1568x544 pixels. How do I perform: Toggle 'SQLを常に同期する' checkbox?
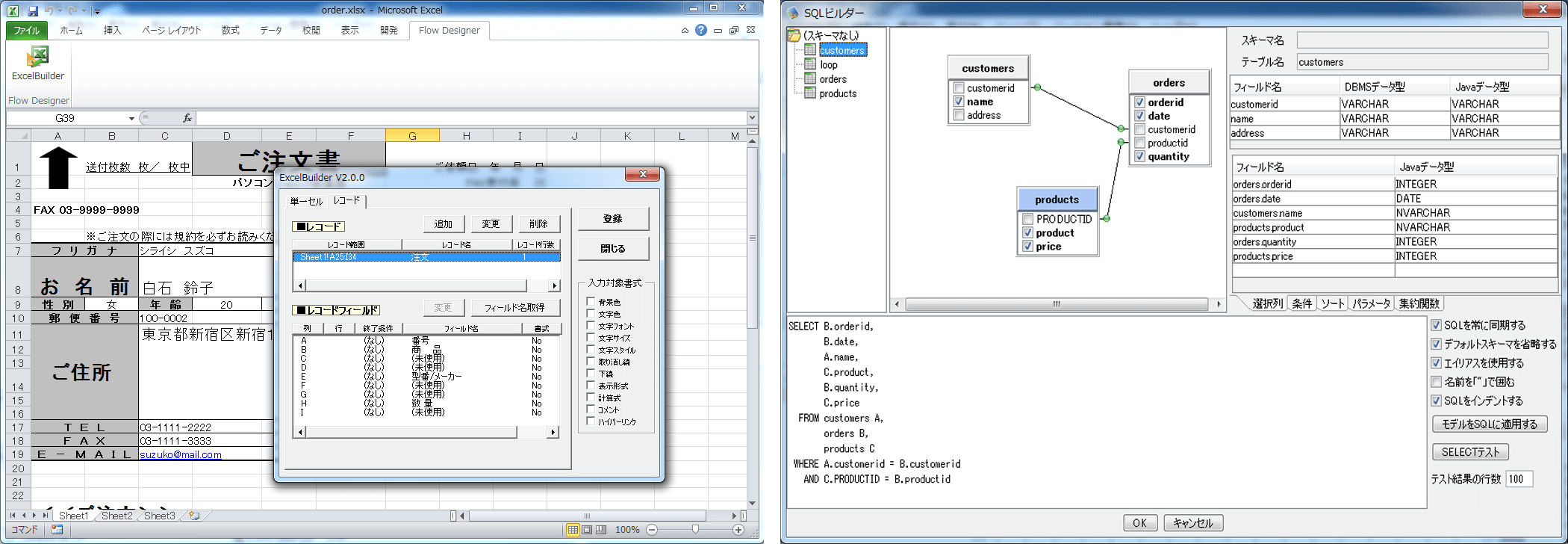coord(1436,325)
